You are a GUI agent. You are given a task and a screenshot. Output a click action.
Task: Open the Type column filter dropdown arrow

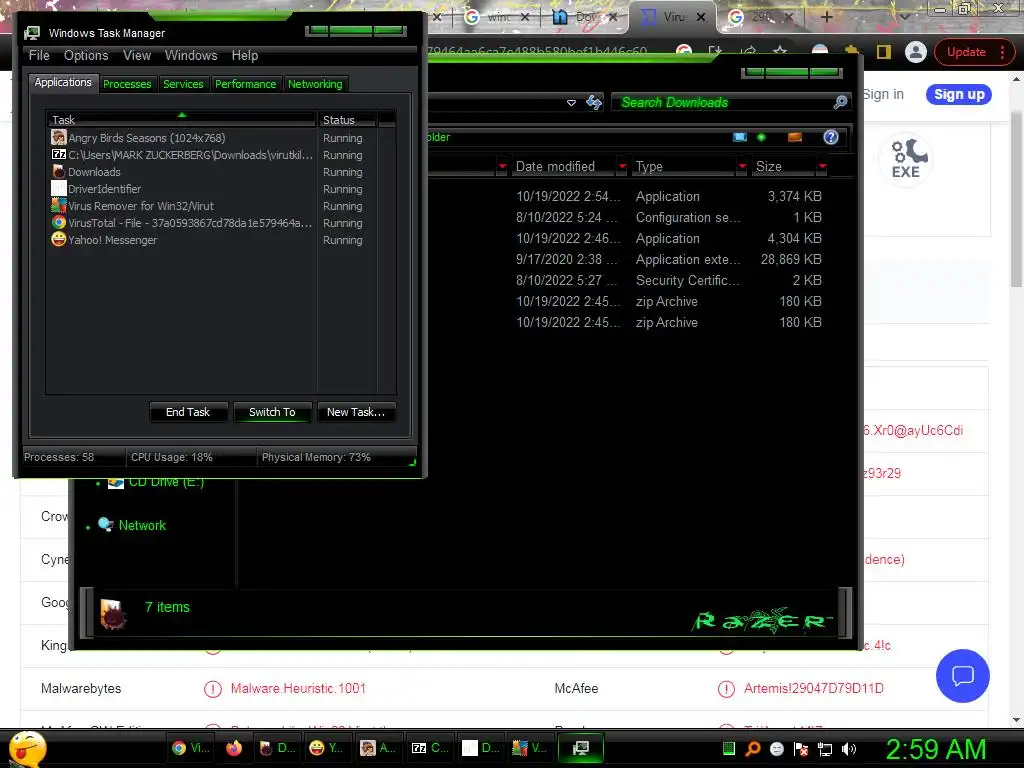coord(742,167)
